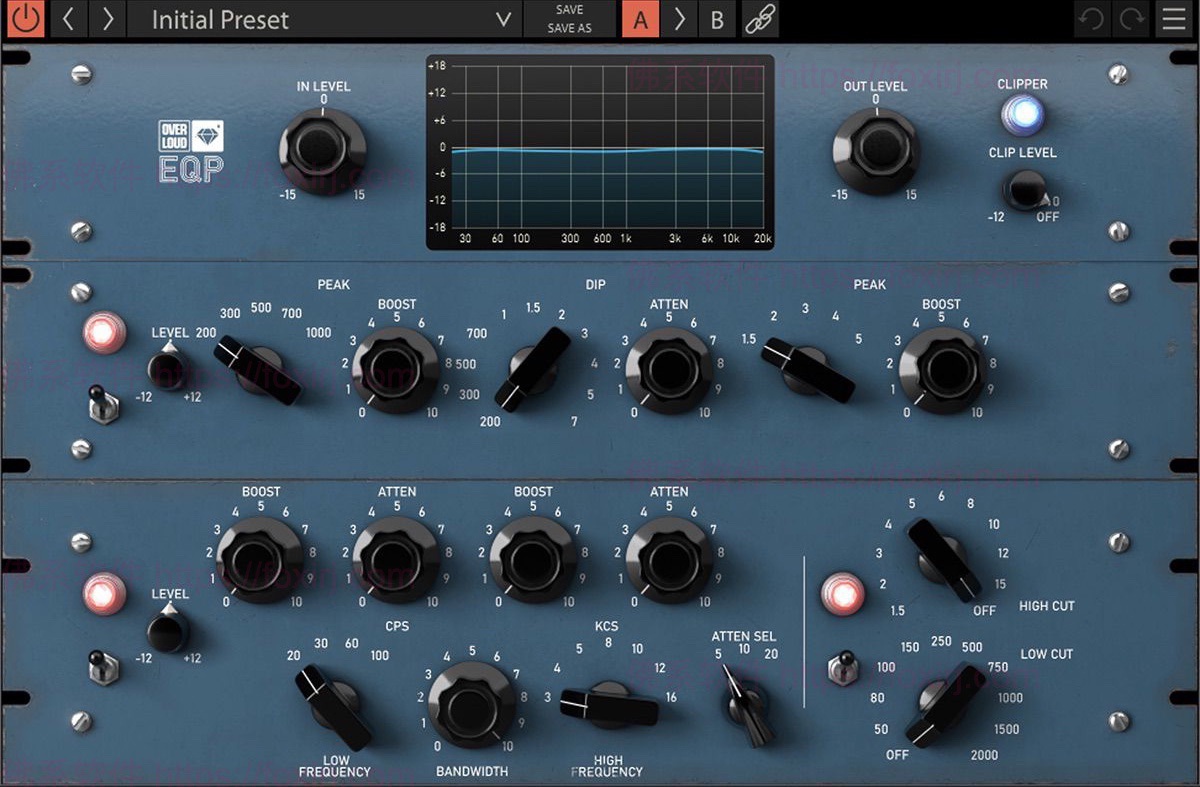This screenshot has height=787, width=1200.
Task: Go to the previous preset arrow
Action: click(68, 19)
